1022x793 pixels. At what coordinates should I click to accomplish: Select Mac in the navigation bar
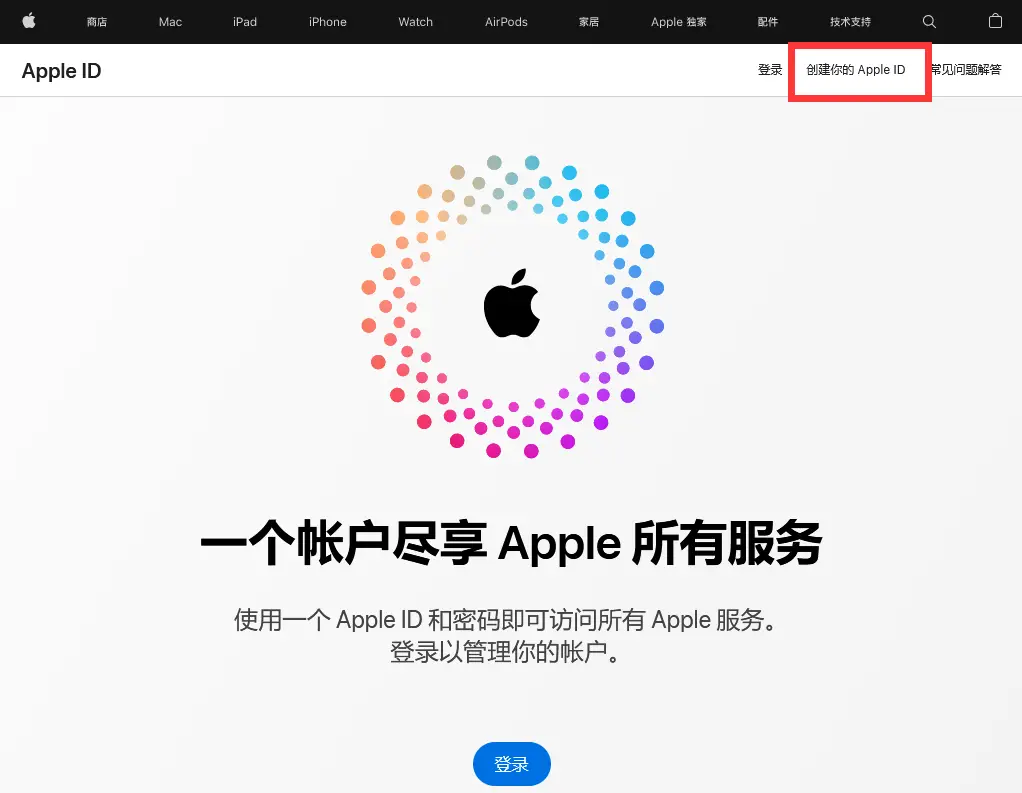coord(170,22)
